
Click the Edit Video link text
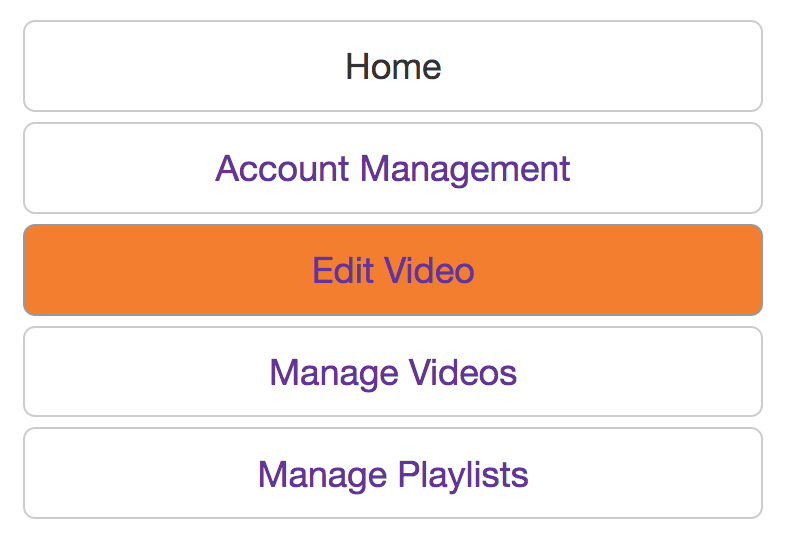coord(393,270)
